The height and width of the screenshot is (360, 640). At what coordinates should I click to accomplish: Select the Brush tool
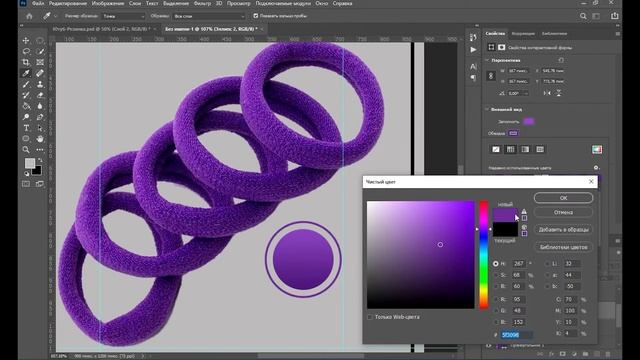pyautogui.click(x=26, y=84)
